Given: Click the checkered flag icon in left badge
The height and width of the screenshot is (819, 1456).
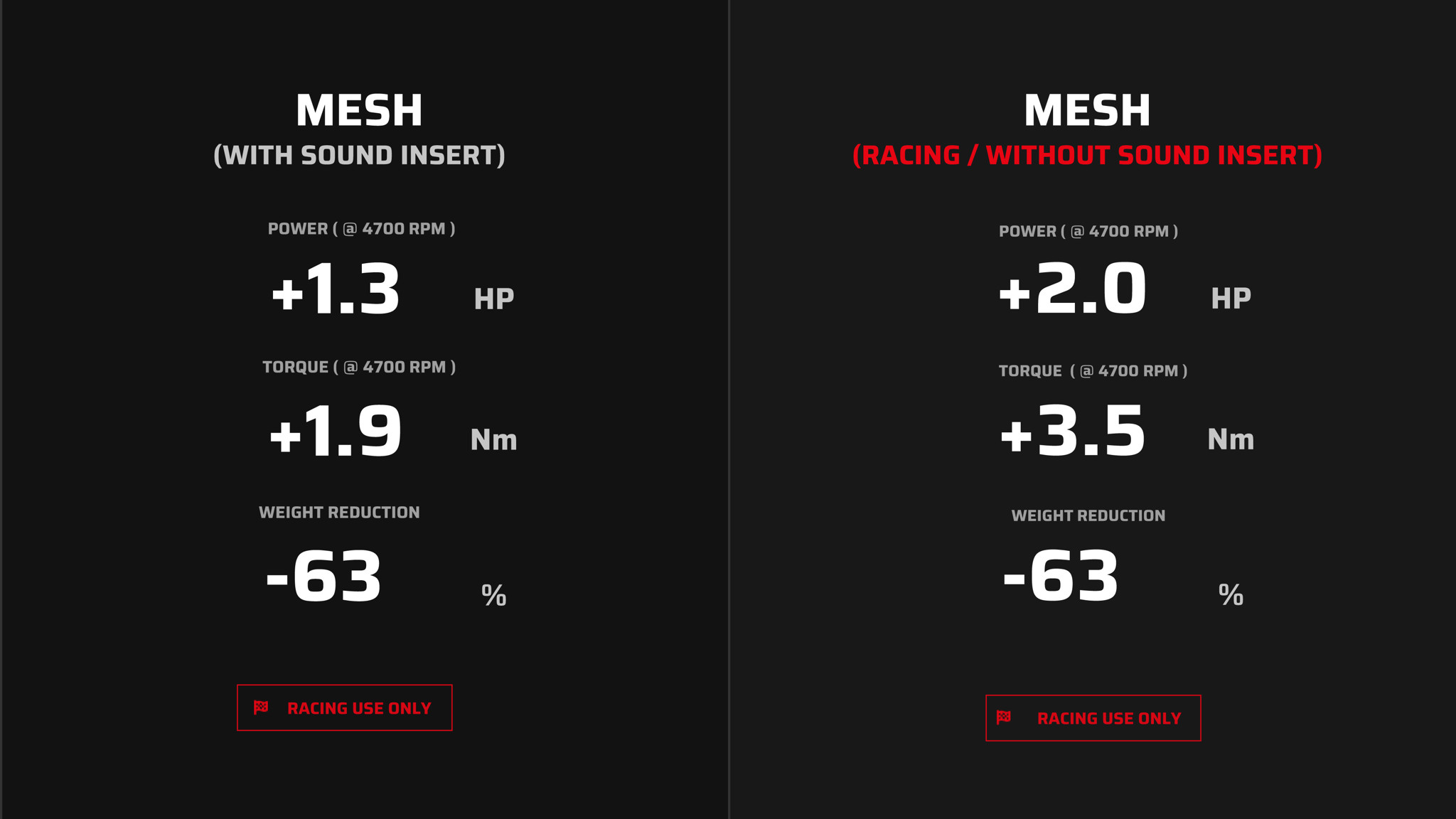Looking at the screenshot, I should [261, 707].
